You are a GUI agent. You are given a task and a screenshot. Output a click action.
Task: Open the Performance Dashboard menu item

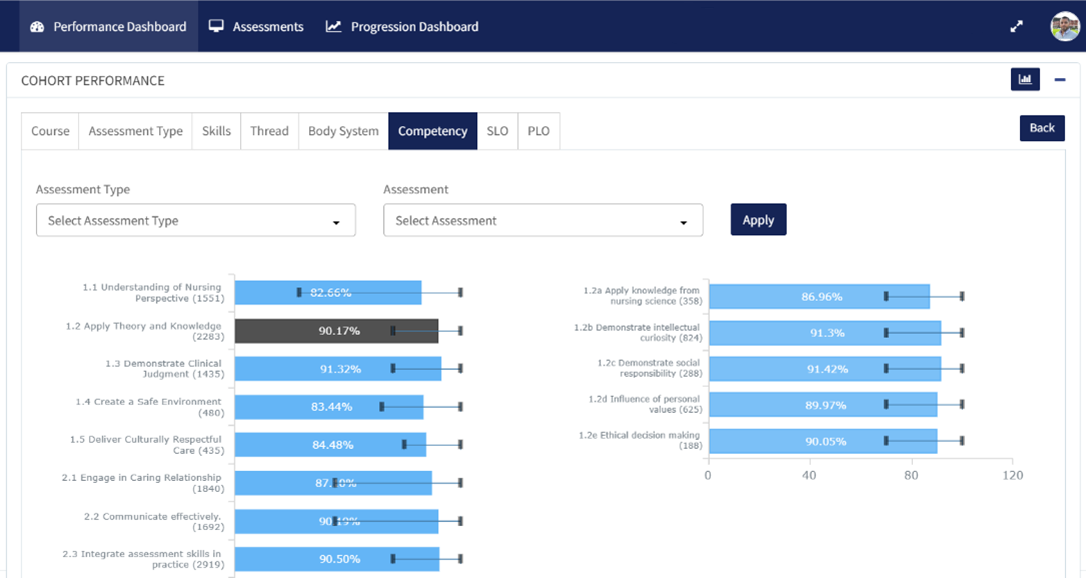108,27
